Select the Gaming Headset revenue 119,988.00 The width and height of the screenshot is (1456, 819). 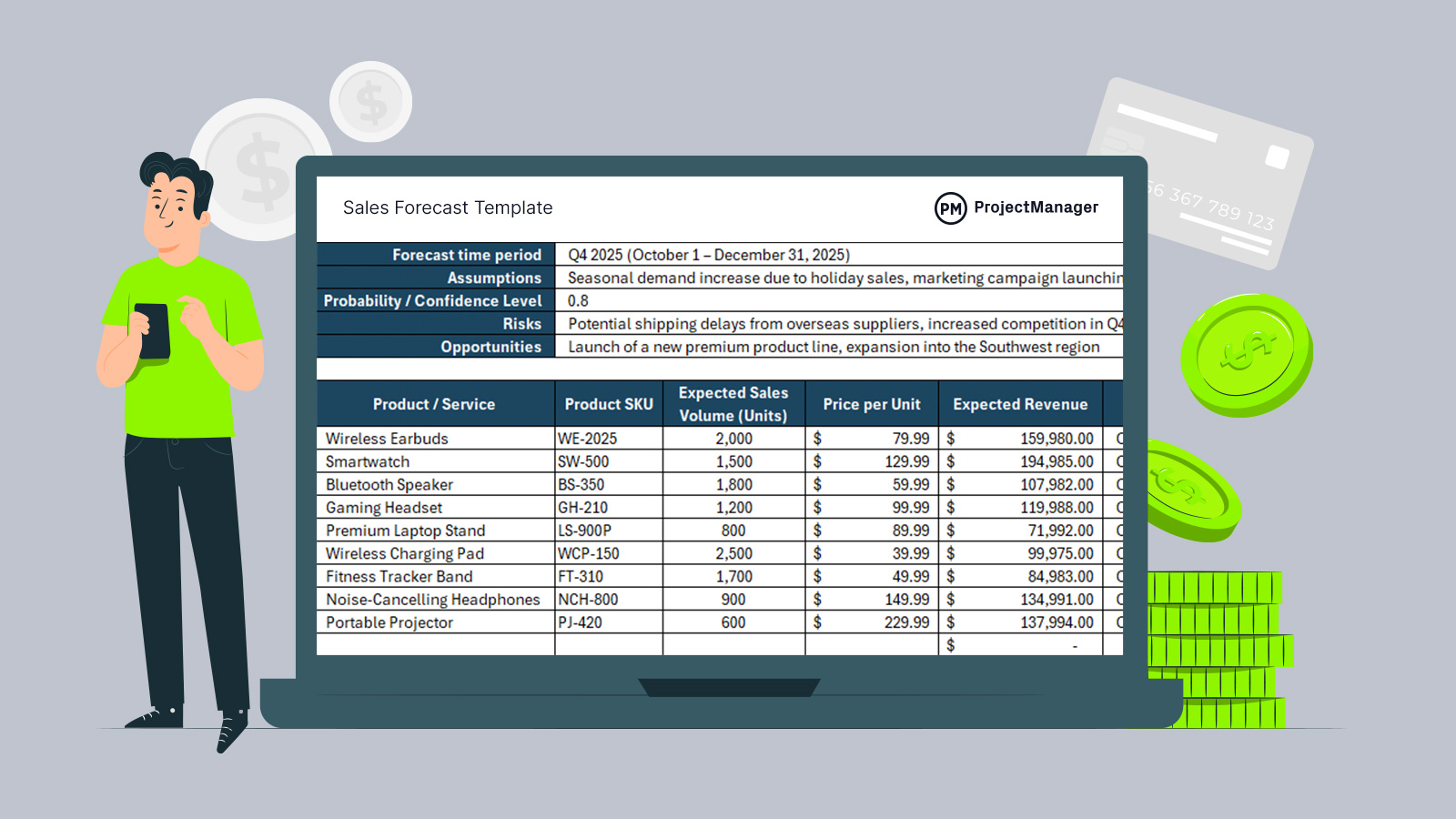pos(1056,508)
